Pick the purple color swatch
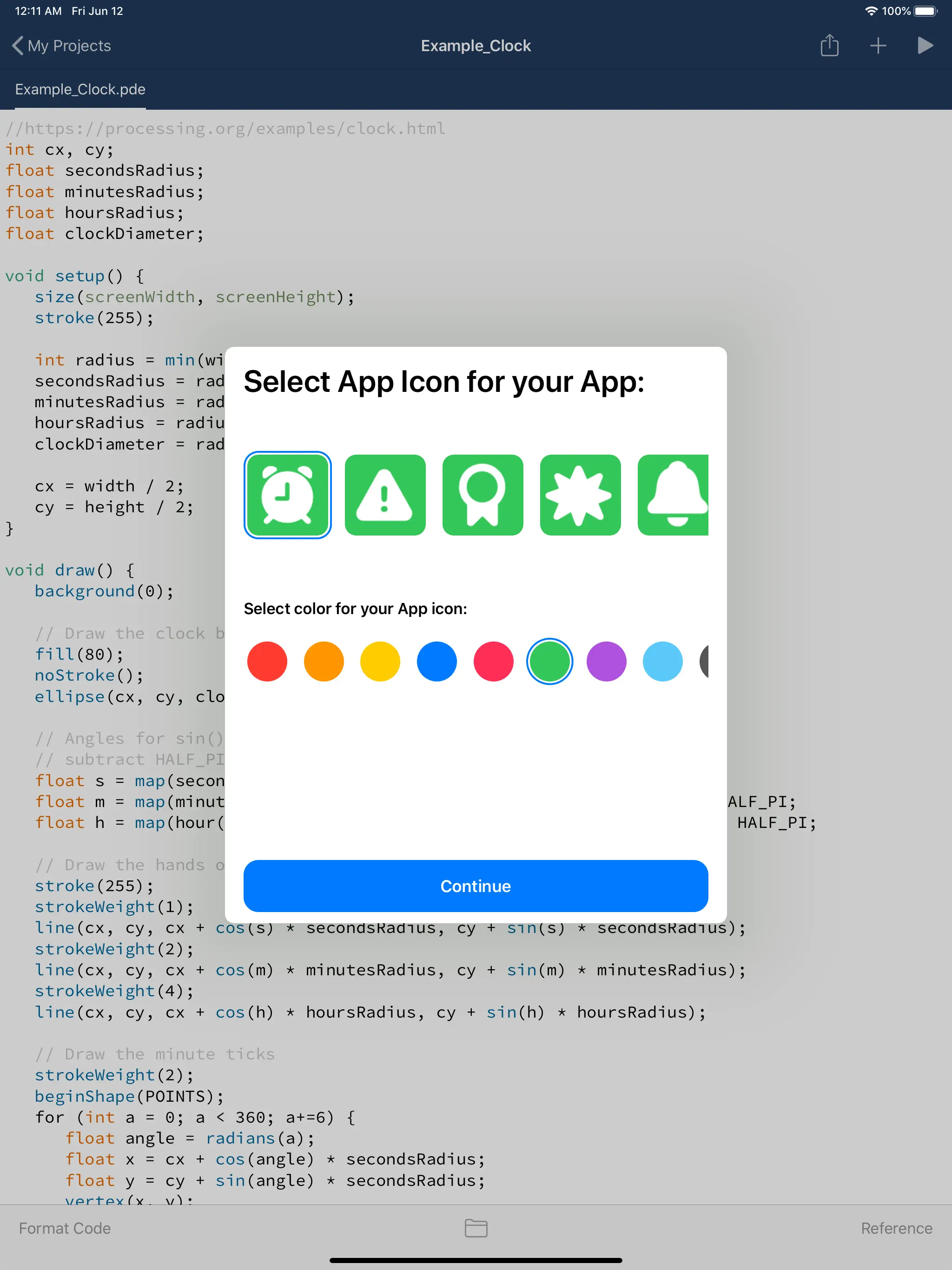Viewport: 952px width, 1270px height. (x=606, y=661)
